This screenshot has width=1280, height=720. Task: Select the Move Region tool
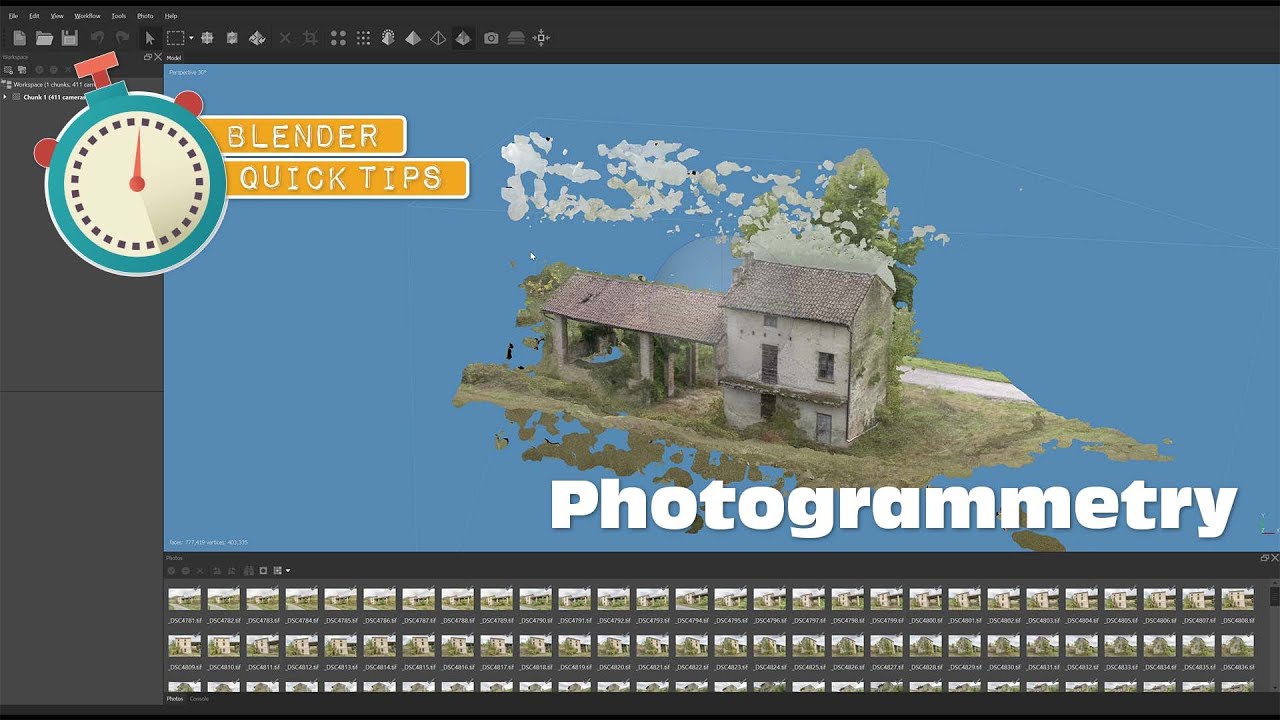click(208, 38)
